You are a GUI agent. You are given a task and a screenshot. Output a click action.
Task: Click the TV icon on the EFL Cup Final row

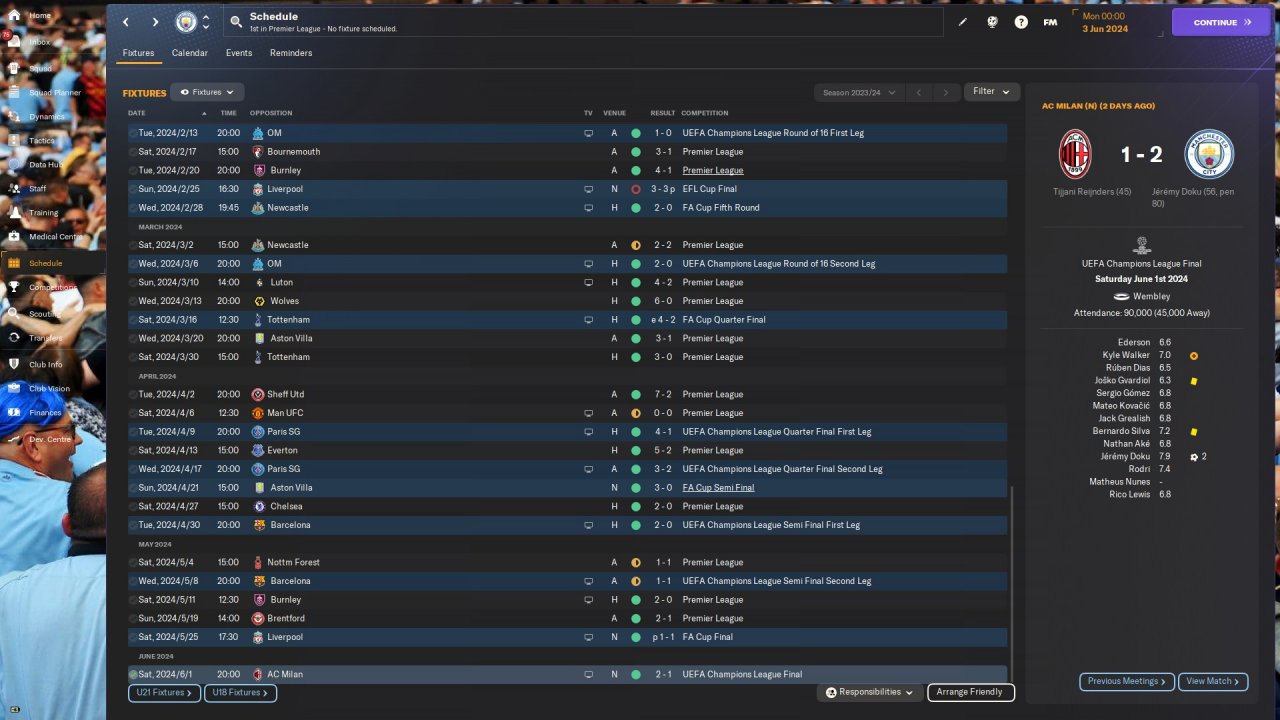[x=589, y=189]
